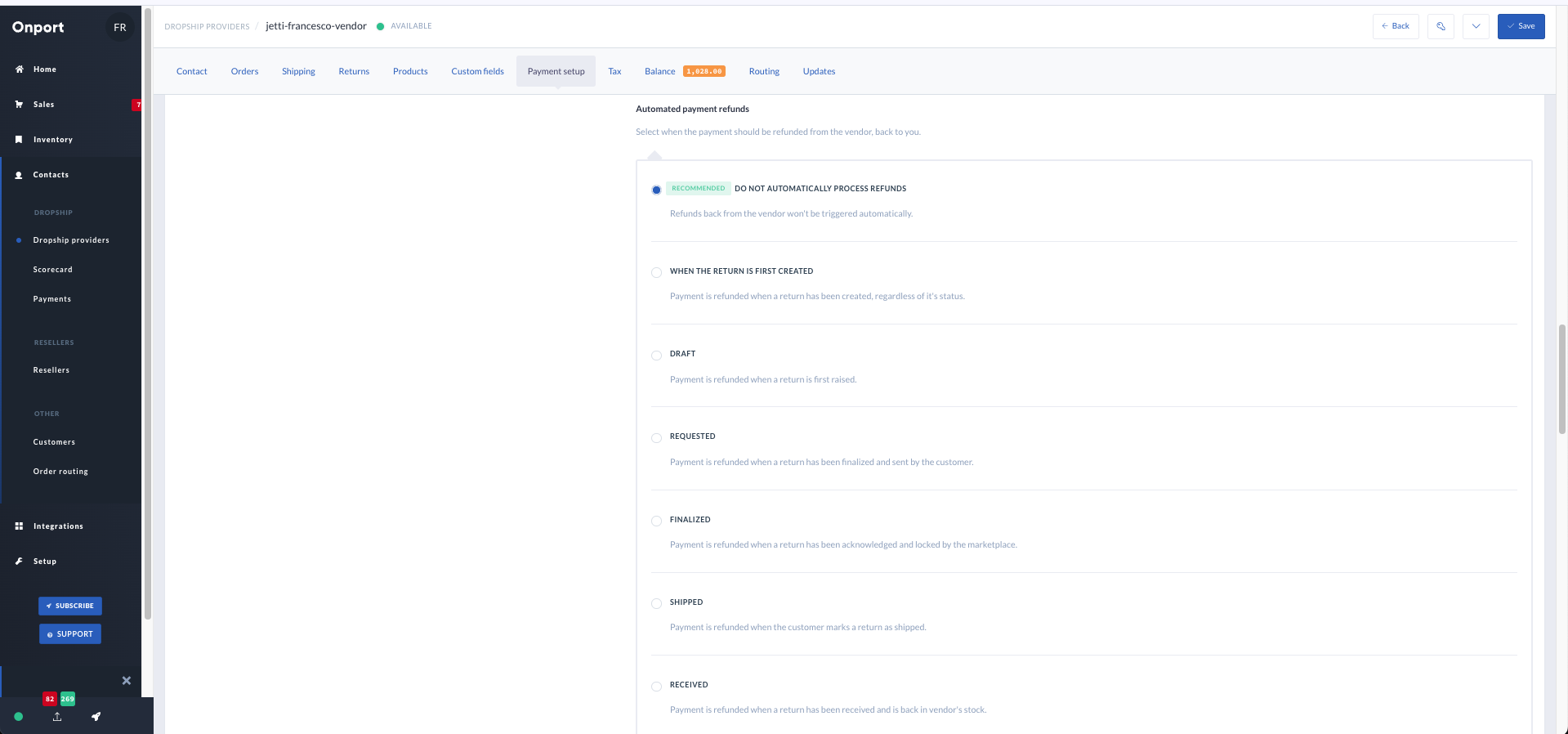This screenshot has width=1568, height=734.
Task: Select the Requested refund option
Action: tap(656, 438)
